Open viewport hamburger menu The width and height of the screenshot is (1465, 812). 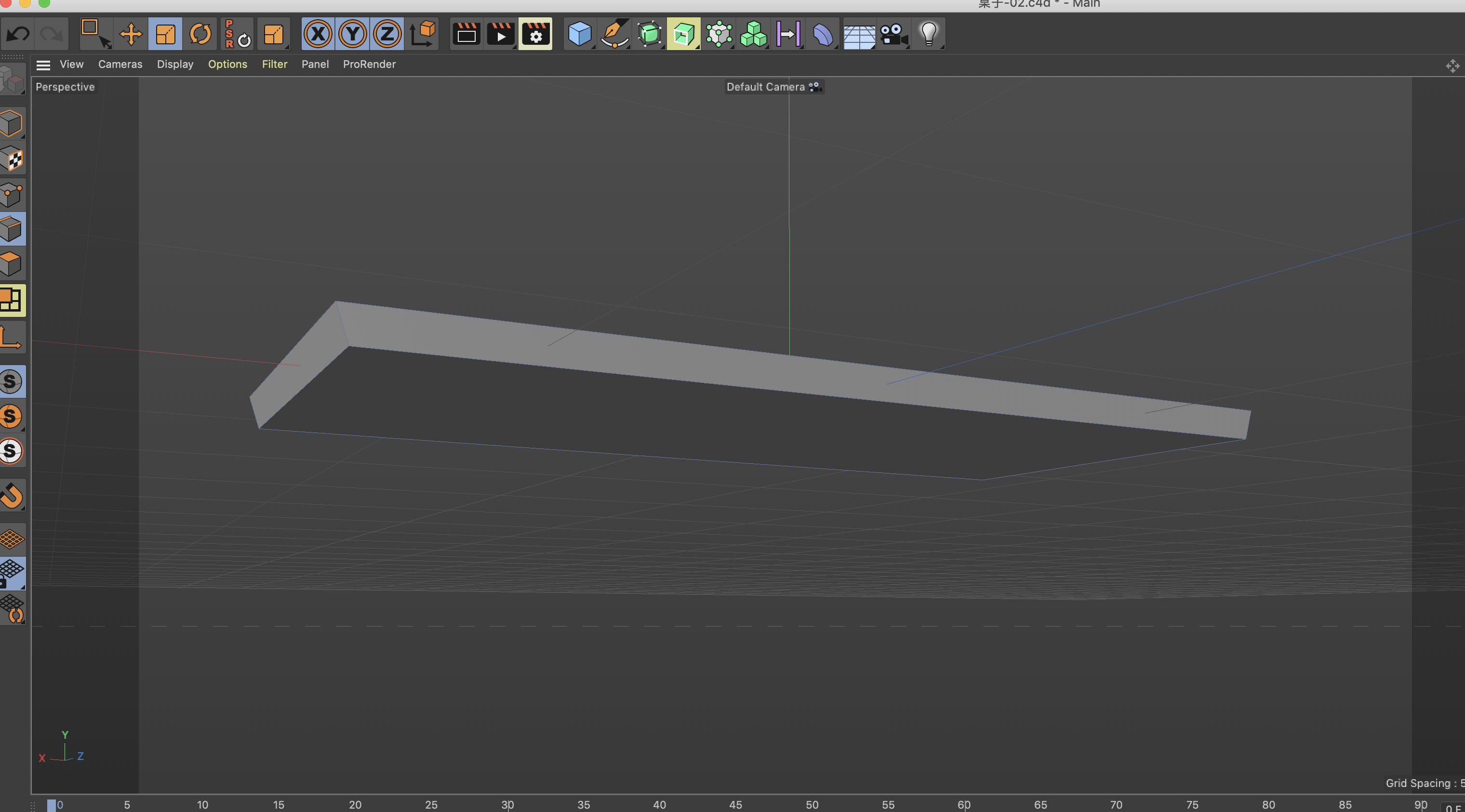(43, 65)
